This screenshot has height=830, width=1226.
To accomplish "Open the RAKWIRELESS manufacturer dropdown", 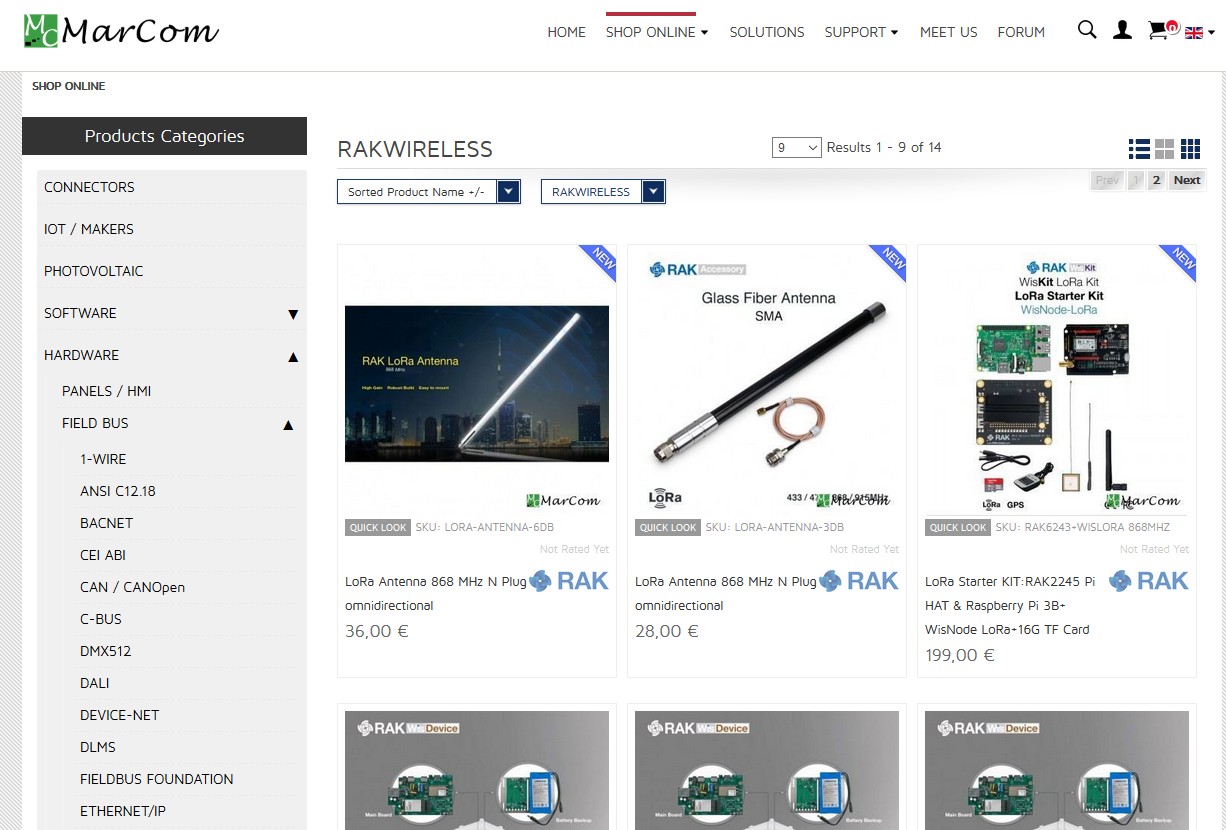I will (x=603, y=192).
